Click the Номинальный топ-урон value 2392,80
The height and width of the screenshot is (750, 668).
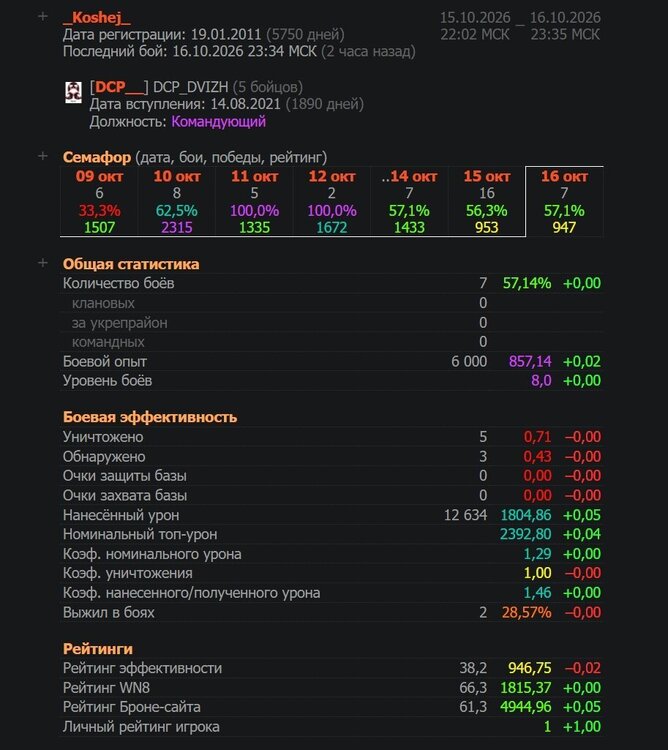pos(526,534)
